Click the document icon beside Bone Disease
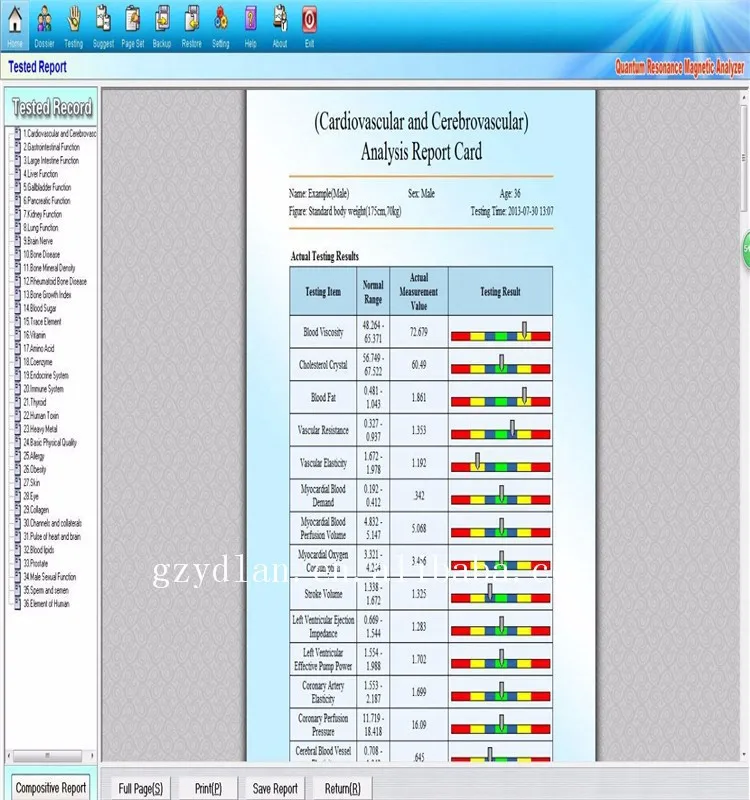This screenshot has width=750, height=800. tap(17, 254)
